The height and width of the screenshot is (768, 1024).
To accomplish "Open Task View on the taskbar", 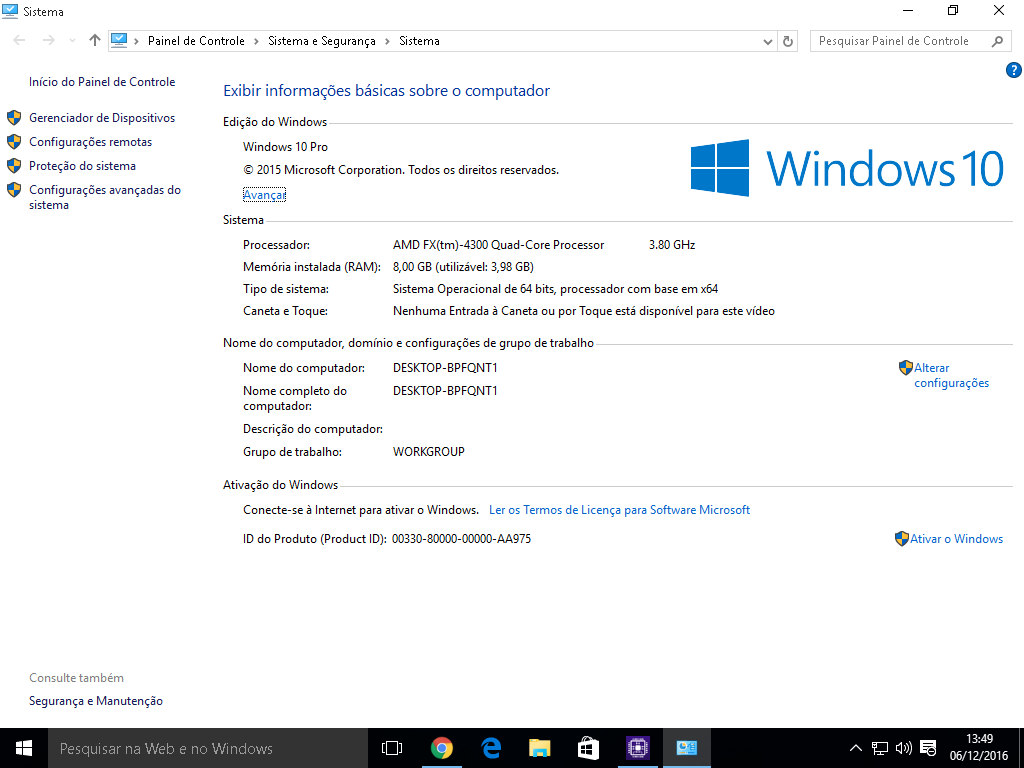I will tap(392, 748).
